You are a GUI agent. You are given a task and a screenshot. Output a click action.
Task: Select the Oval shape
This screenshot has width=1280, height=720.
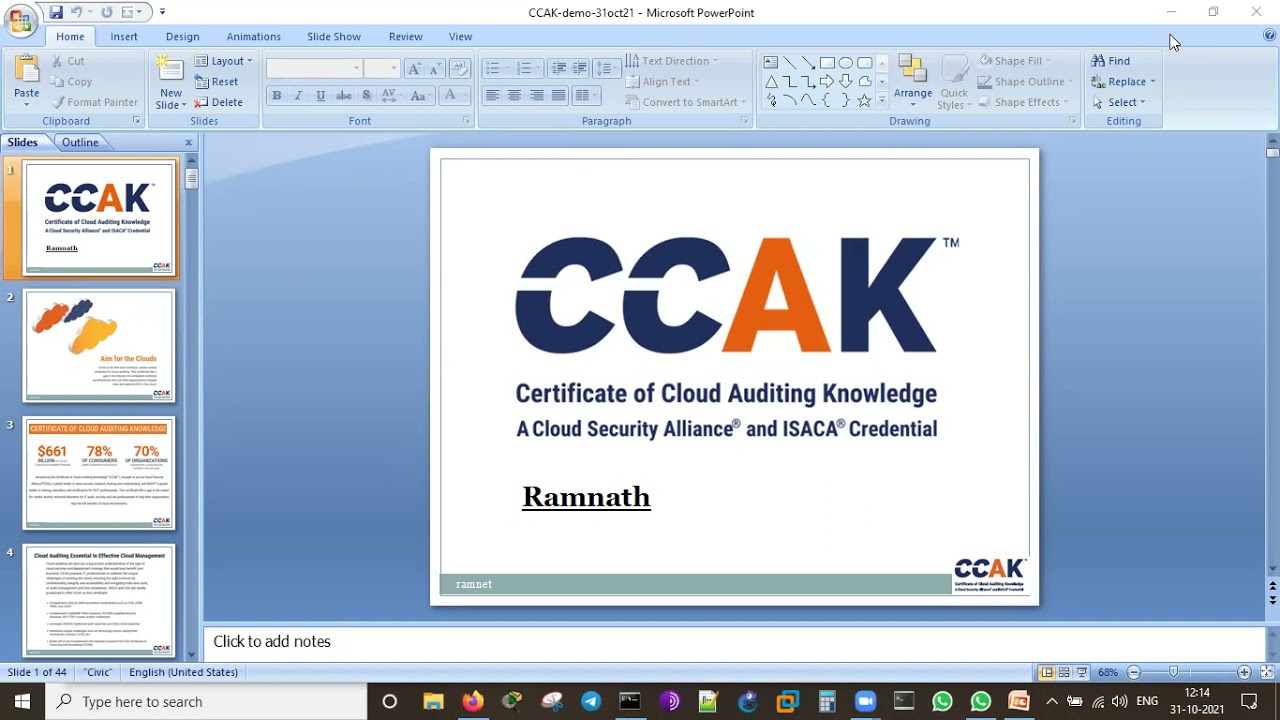[846, 62]
